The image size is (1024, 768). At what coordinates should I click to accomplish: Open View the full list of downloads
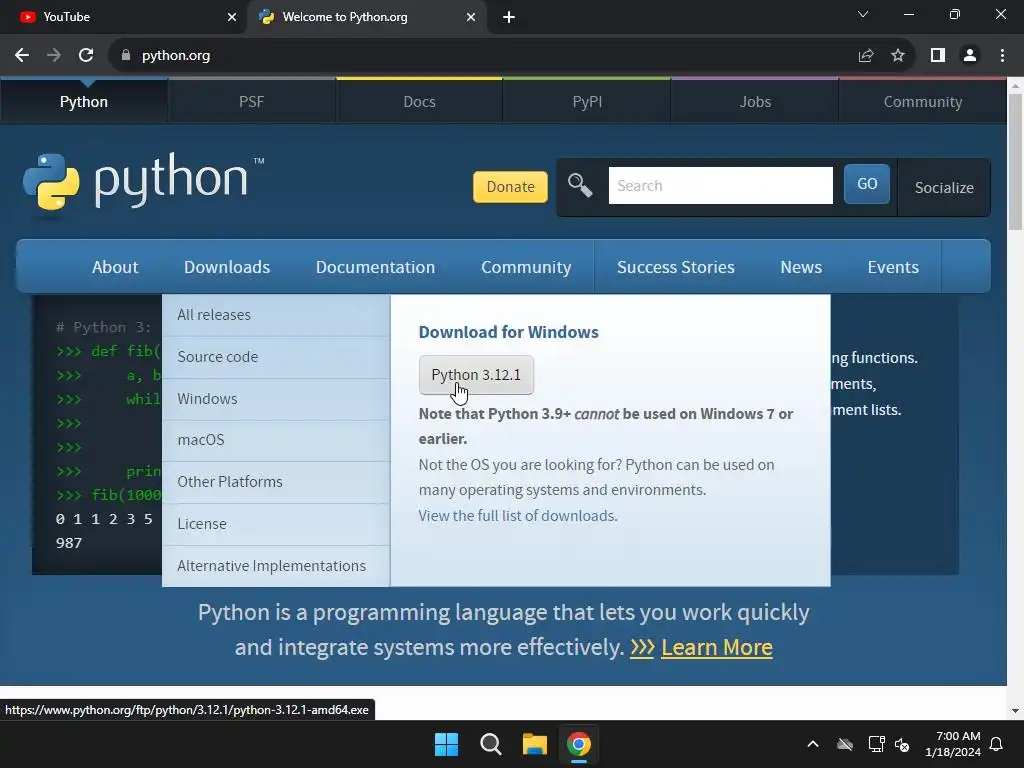tap(518, 515)
